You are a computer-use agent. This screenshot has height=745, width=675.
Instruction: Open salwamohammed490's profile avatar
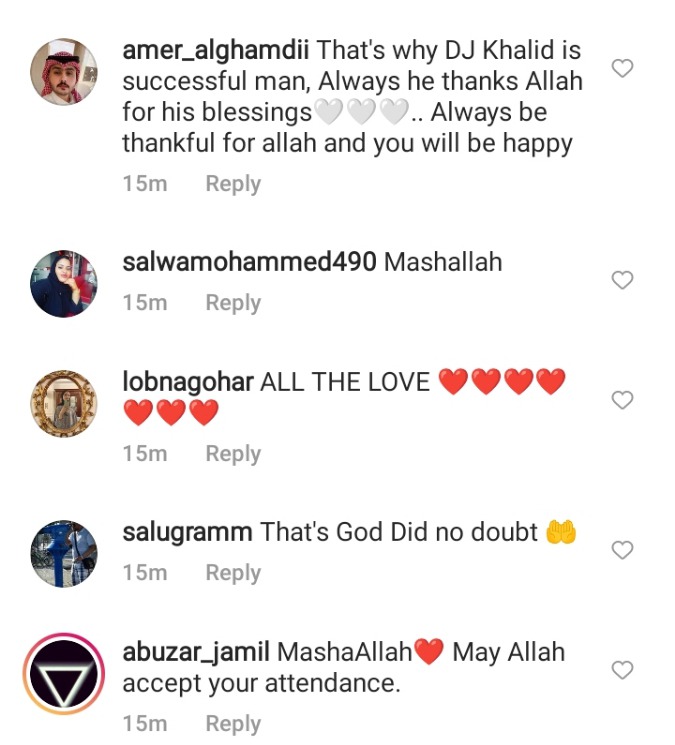pyautogui.click(x=64, y=284)
